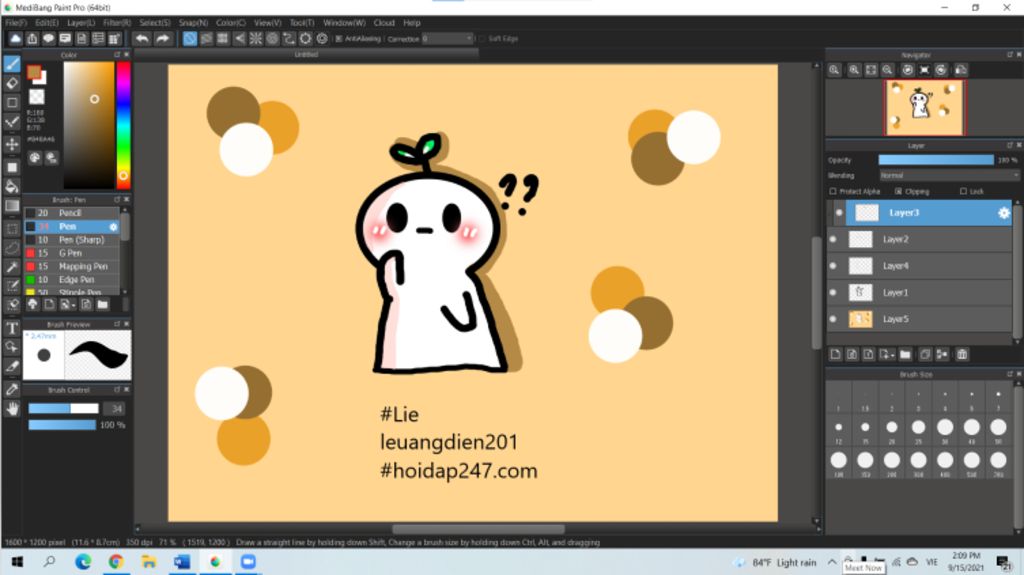Select the Pencil brush
The image size is (1024, 575).
[x=72, y=213]
